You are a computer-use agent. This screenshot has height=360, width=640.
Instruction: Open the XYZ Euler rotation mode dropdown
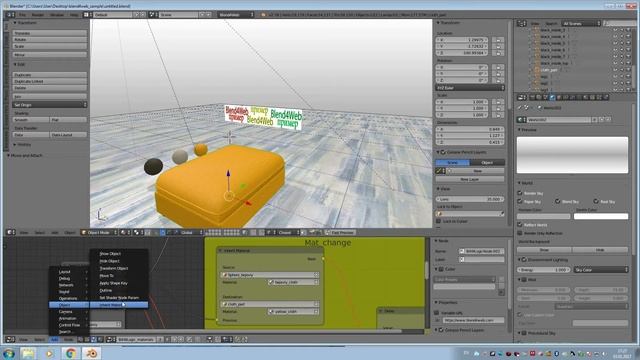[x=470, y=88]
